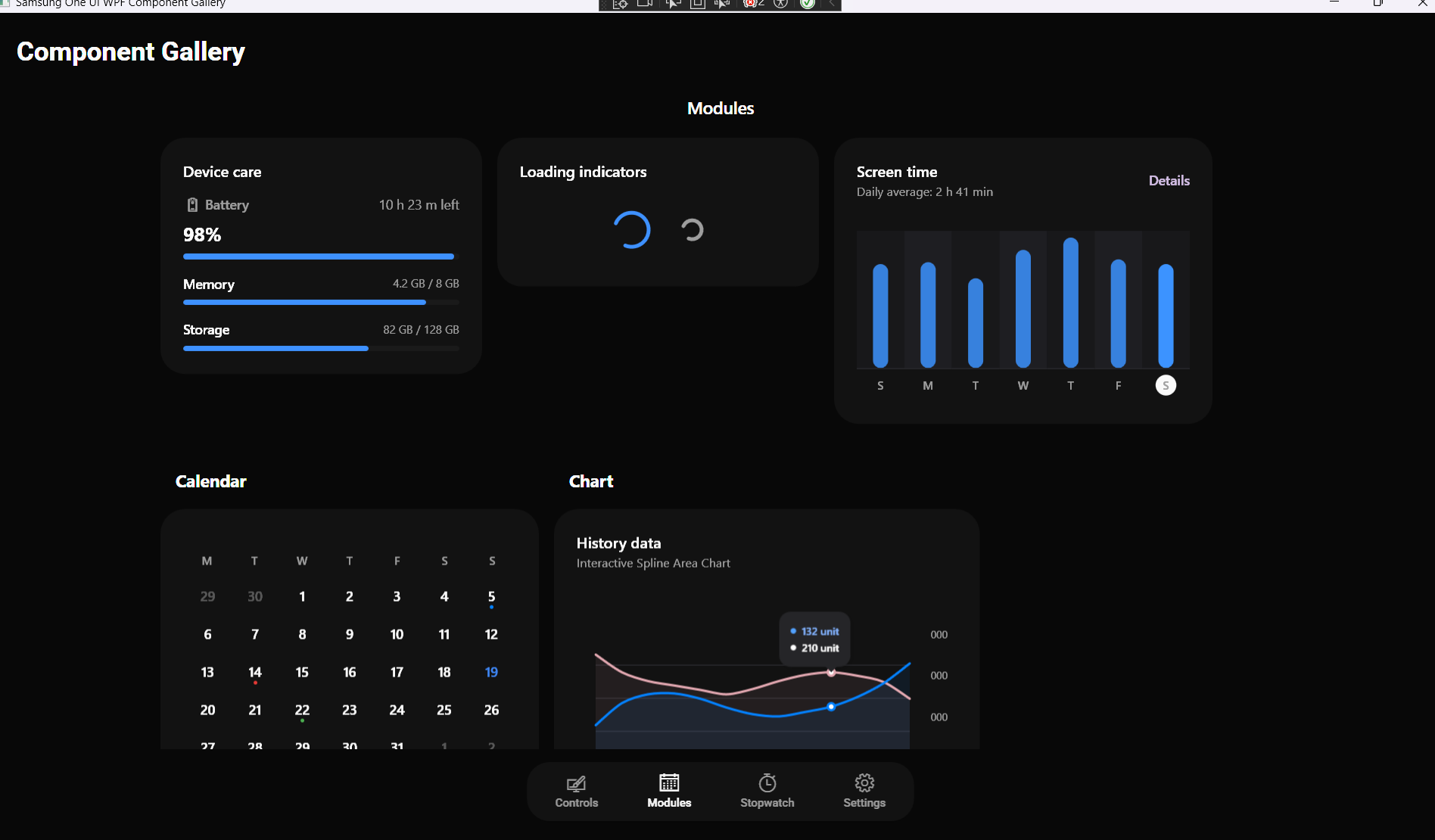Open Live Visual Tree in debug toolbar
The height and width of the screenshot is (840, 1435).
(x=620, y=4)
